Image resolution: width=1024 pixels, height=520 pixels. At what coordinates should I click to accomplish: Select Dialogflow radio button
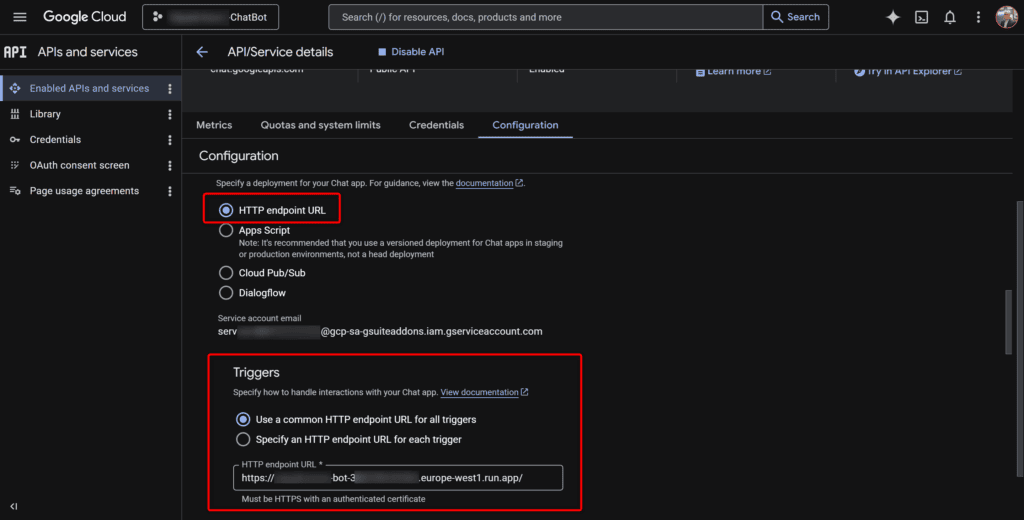tap(226, 293)
